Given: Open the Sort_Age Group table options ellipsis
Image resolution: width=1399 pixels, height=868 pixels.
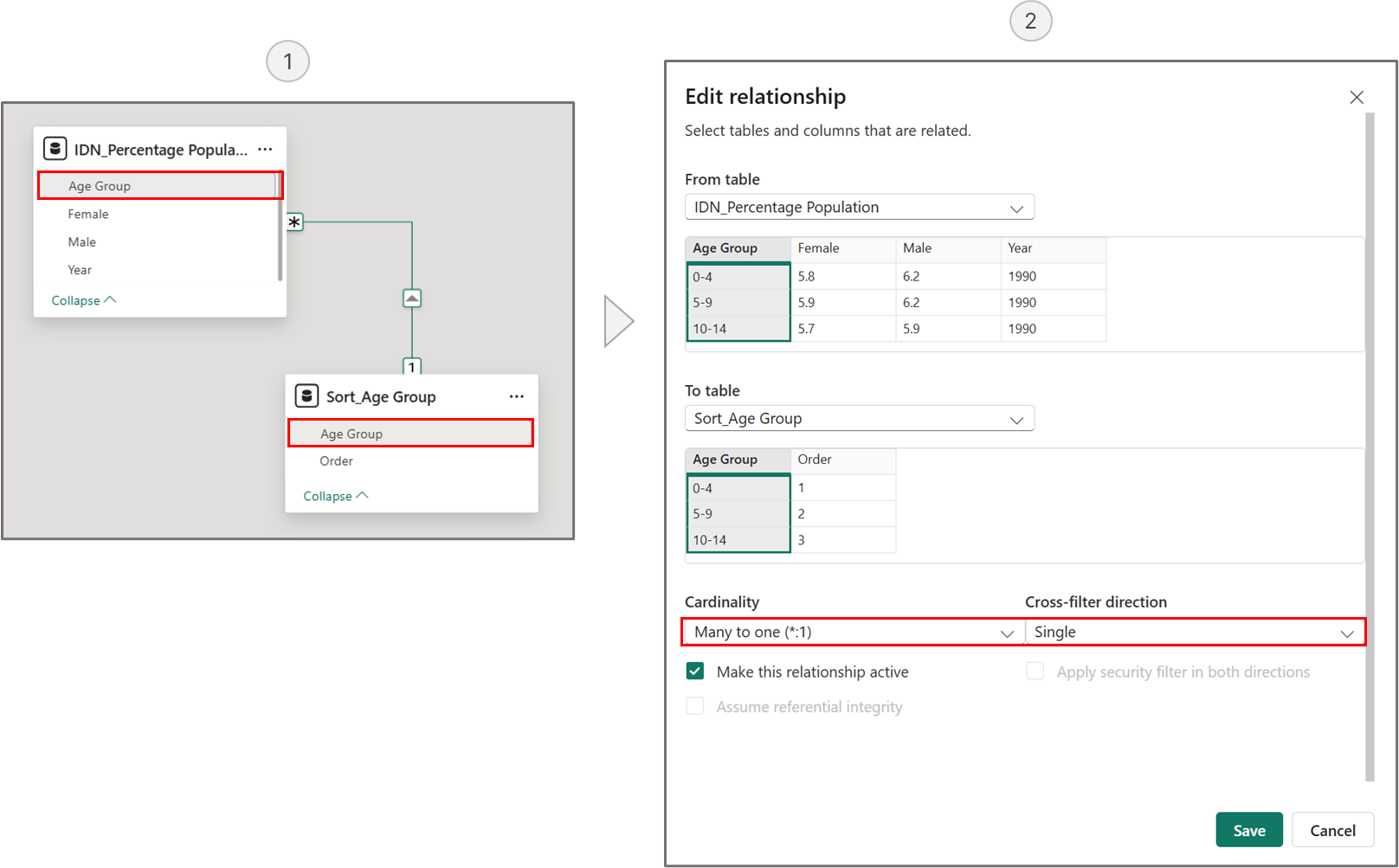Looking at the screenshot, I should click(517, 396).
